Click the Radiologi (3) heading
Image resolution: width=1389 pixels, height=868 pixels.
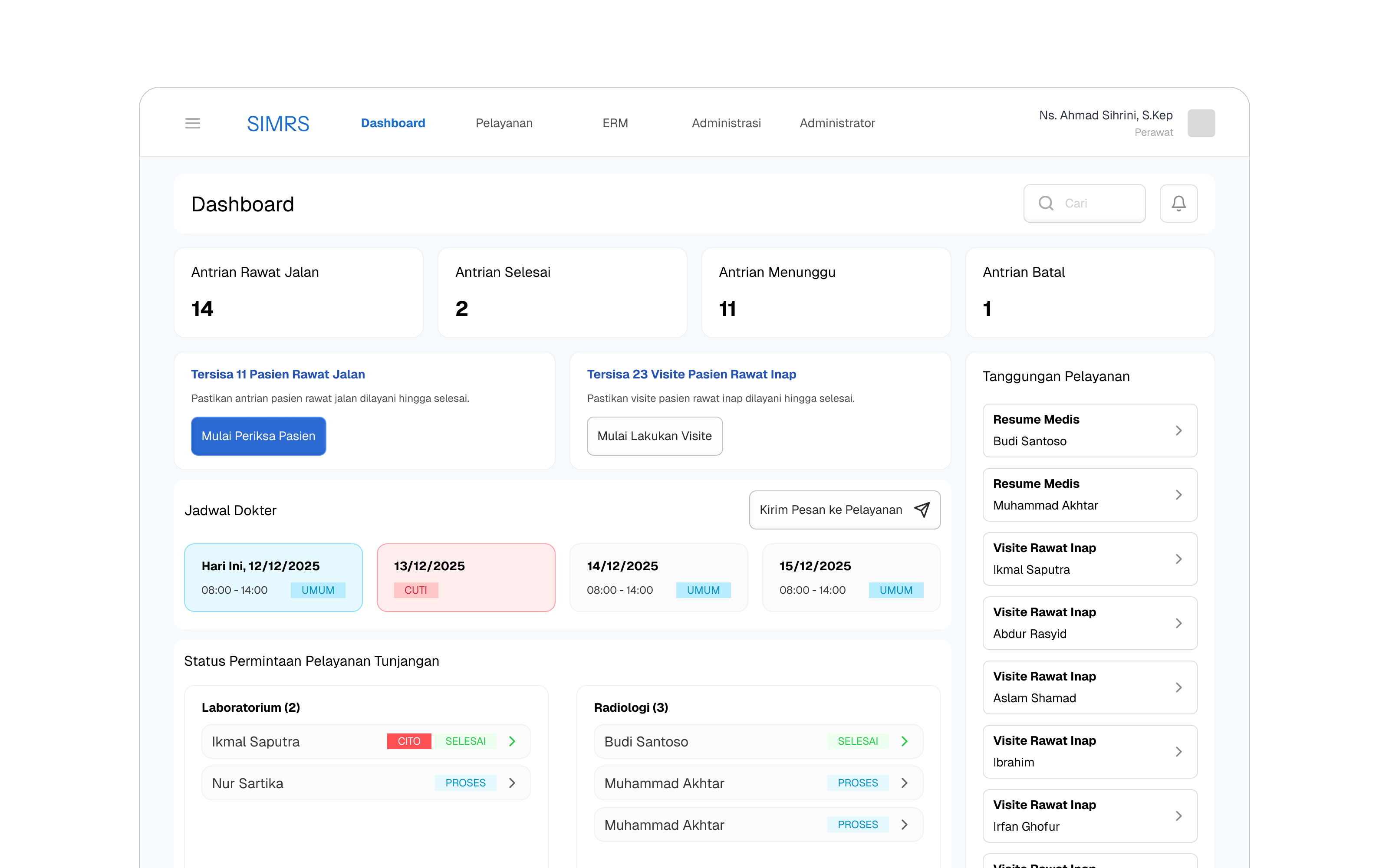(631, 707)
